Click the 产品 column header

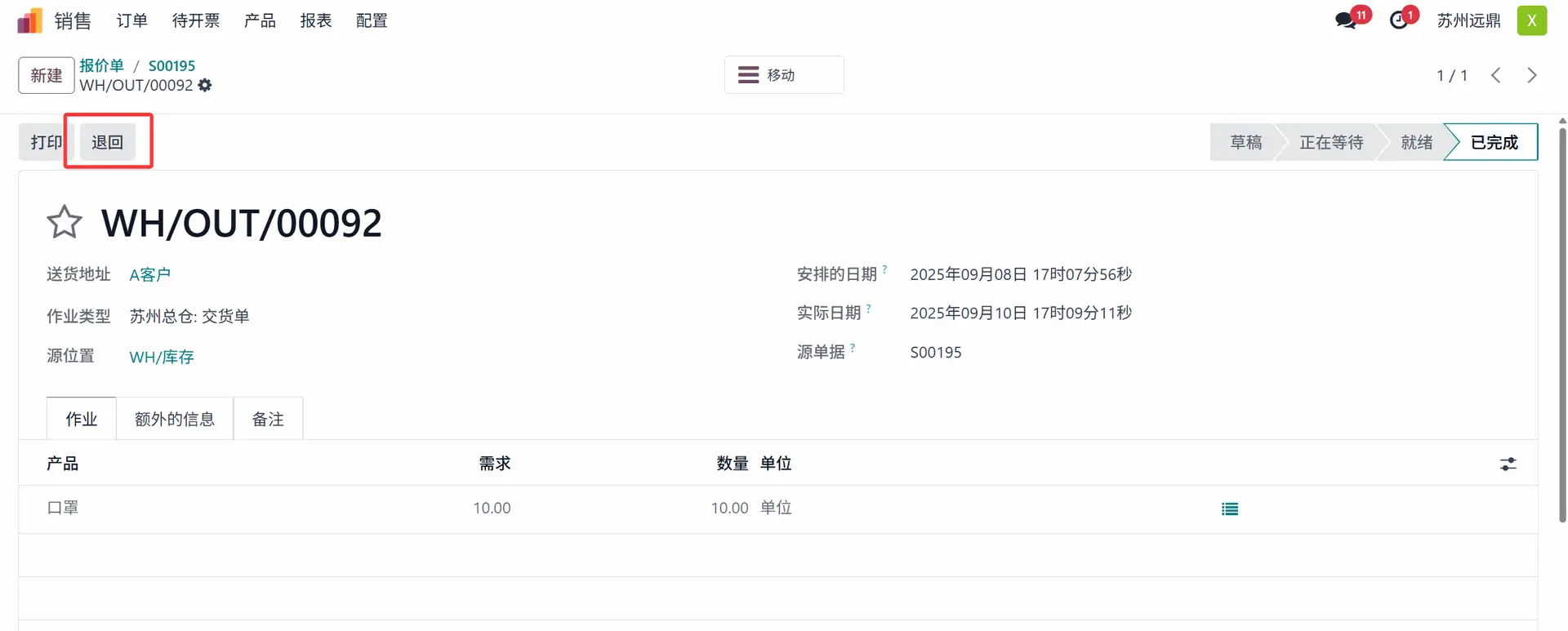pyautogui.click(x=63, y=464)
